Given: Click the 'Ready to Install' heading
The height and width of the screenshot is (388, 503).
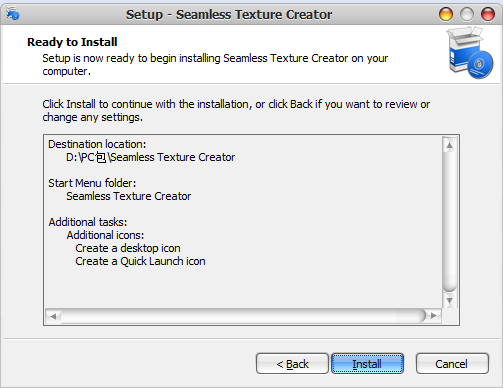Looking at the screenshot, I should click(72, 42).
